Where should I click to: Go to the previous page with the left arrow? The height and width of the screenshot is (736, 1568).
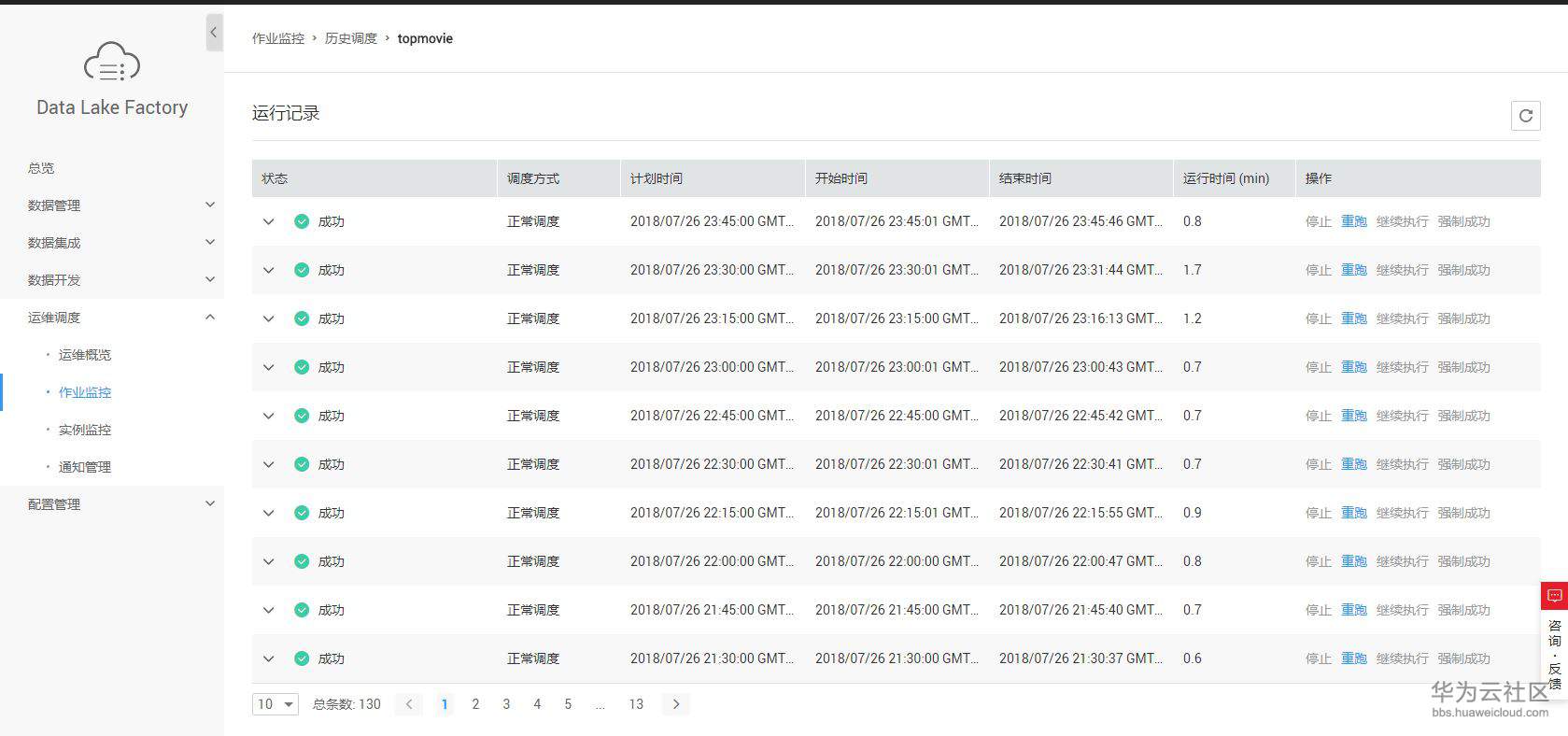coord(409,704)
